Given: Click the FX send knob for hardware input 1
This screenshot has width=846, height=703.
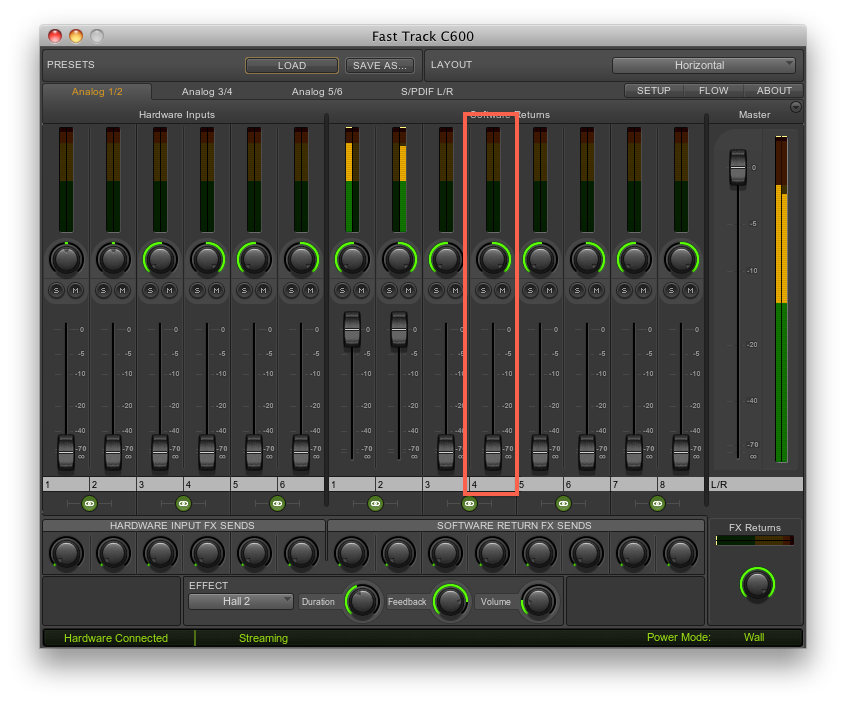Looking at the screenshot, I should pyautogui.click(x=66, y=553).
